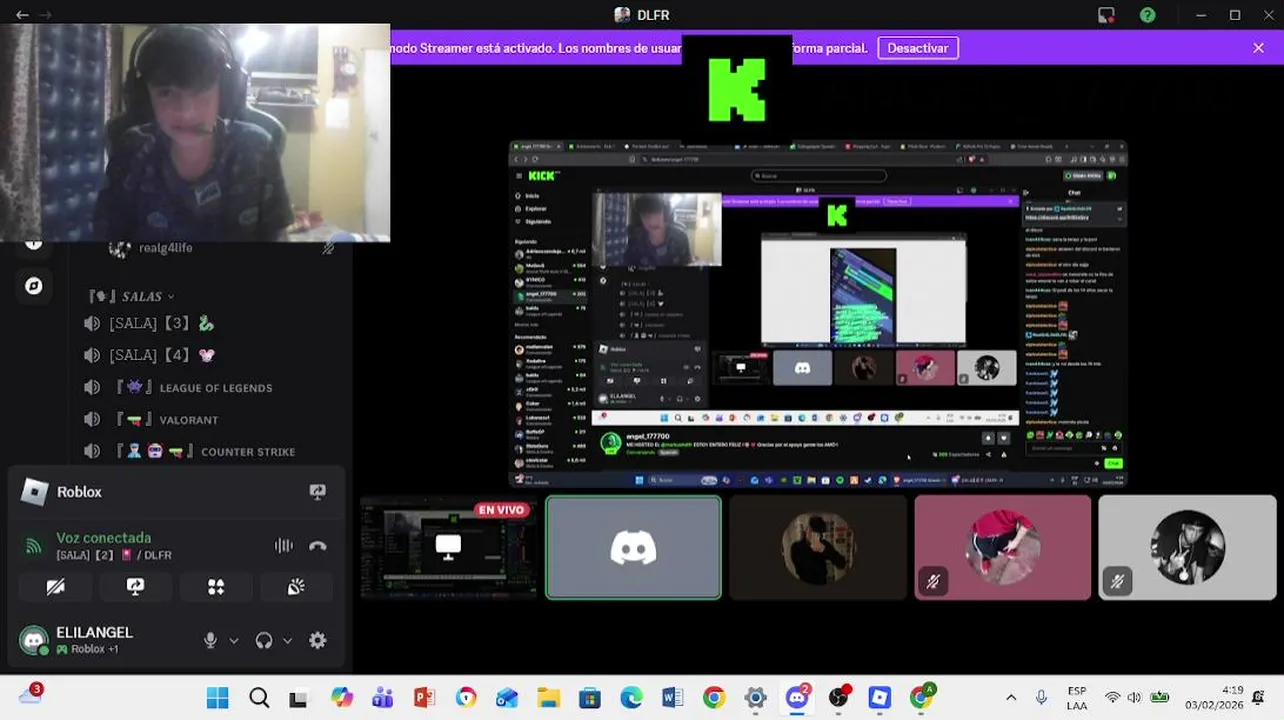The height and width of the screenshot is (720, 1284).
Task: Click the Roblox game icon in activity panel
Action: pyautogui.click(x=35, y=491)
